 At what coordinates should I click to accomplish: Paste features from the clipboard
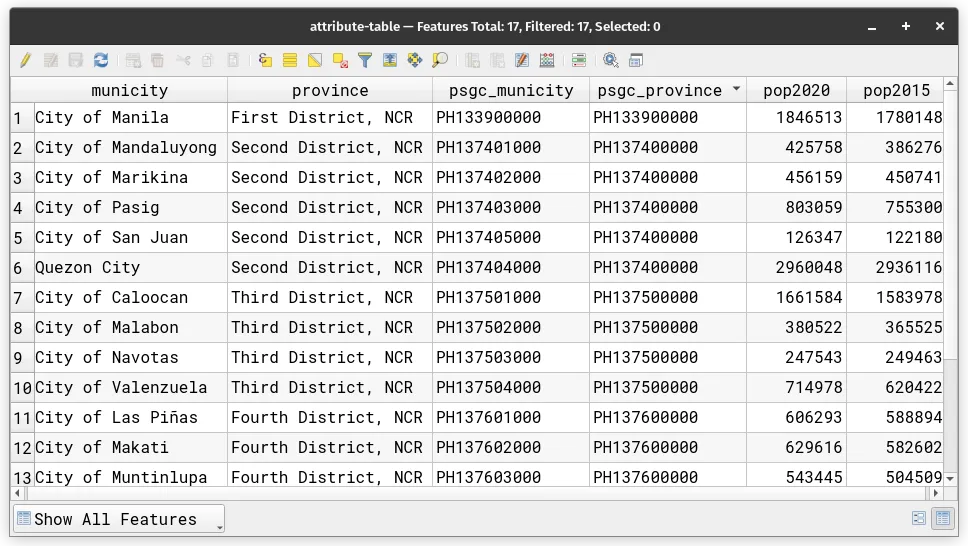click(233, 60)
